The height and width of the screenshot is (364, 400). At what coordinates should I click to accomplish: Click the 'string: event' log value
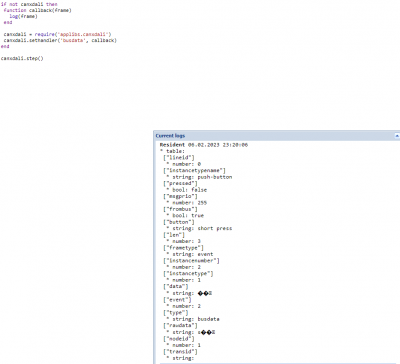(x=190, y=254)
